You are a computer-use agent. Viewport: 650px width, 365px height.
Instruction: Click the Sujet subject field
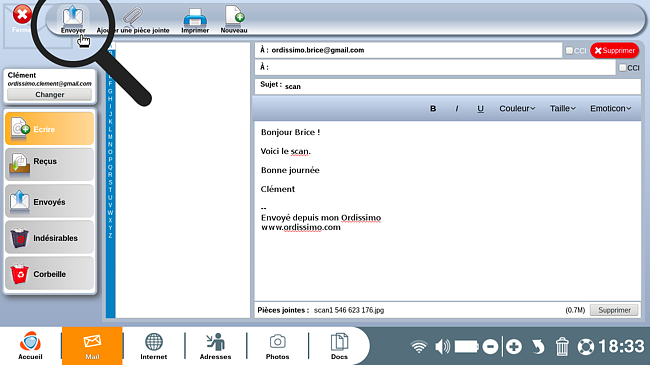coord(448,86)
